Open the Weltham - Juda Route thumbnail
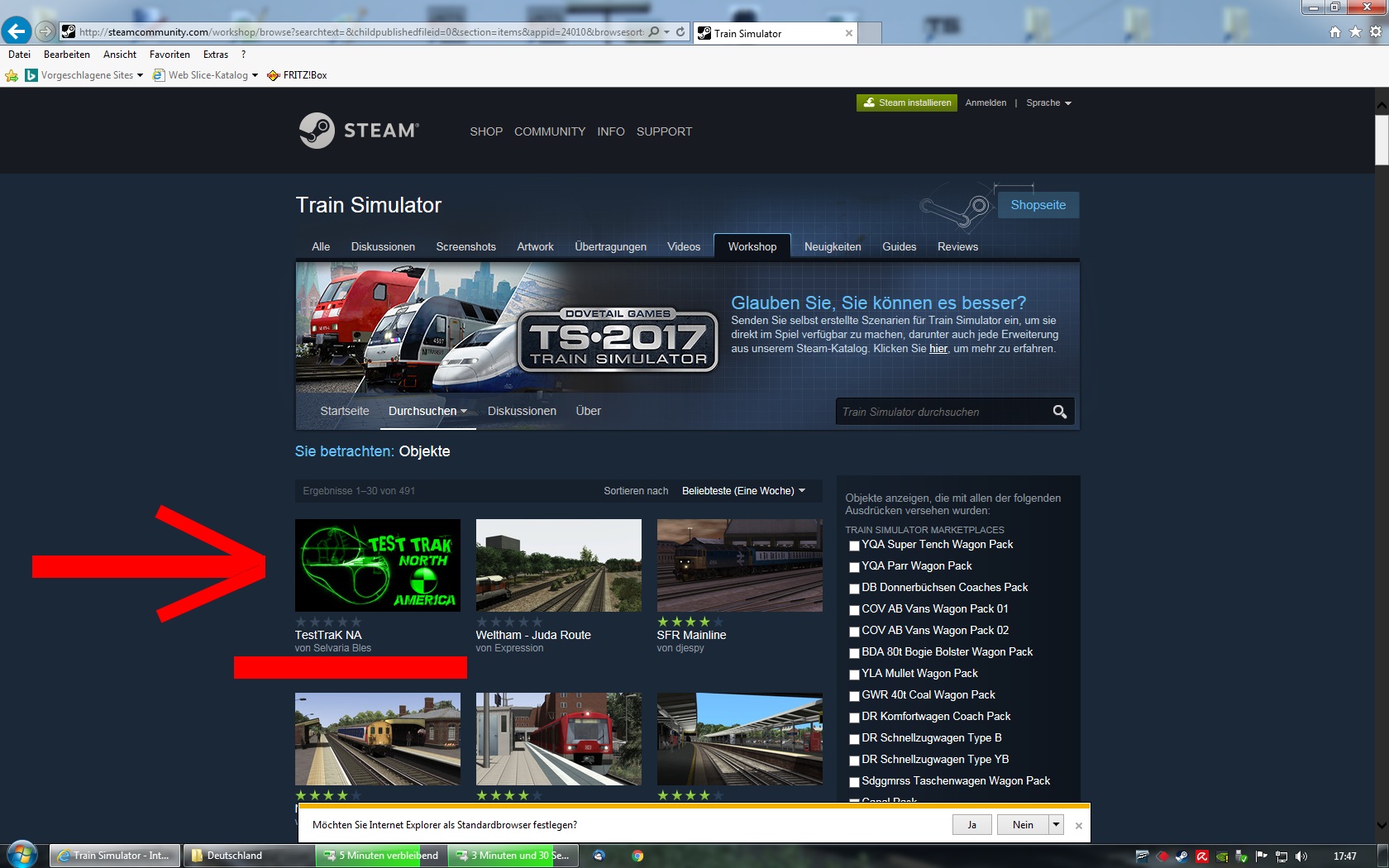The image size is (1389, 868). pyautogui.click(x=559, y=565)
